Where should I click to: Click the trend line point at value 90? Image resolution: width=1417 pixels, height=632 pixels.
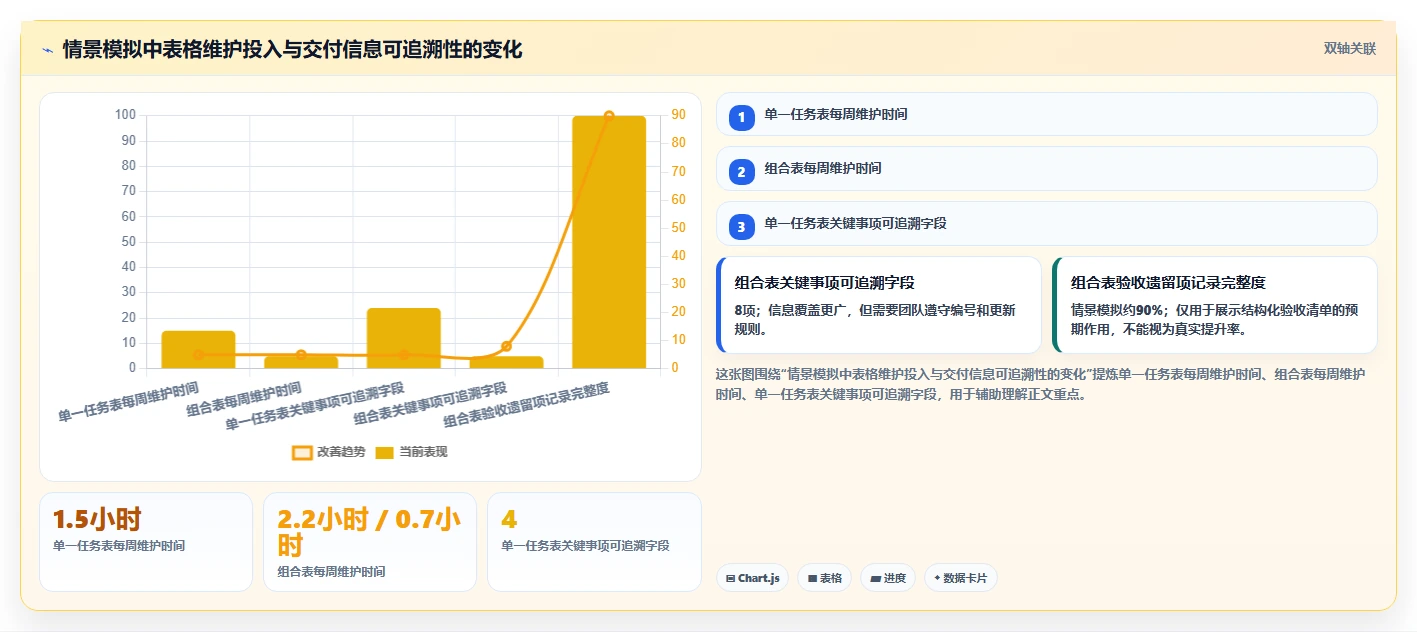click(x=609, y=116)
